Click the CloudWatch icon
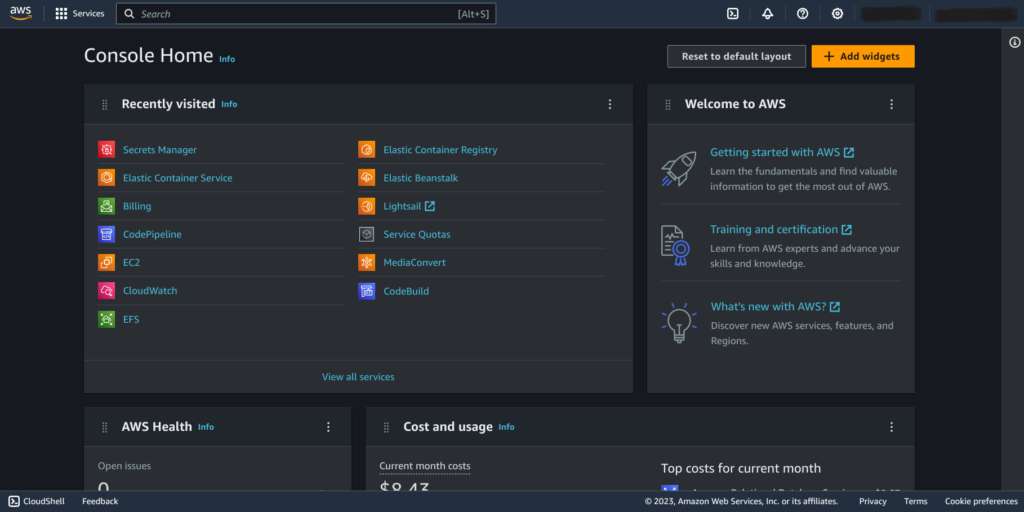 pos(106,291)
